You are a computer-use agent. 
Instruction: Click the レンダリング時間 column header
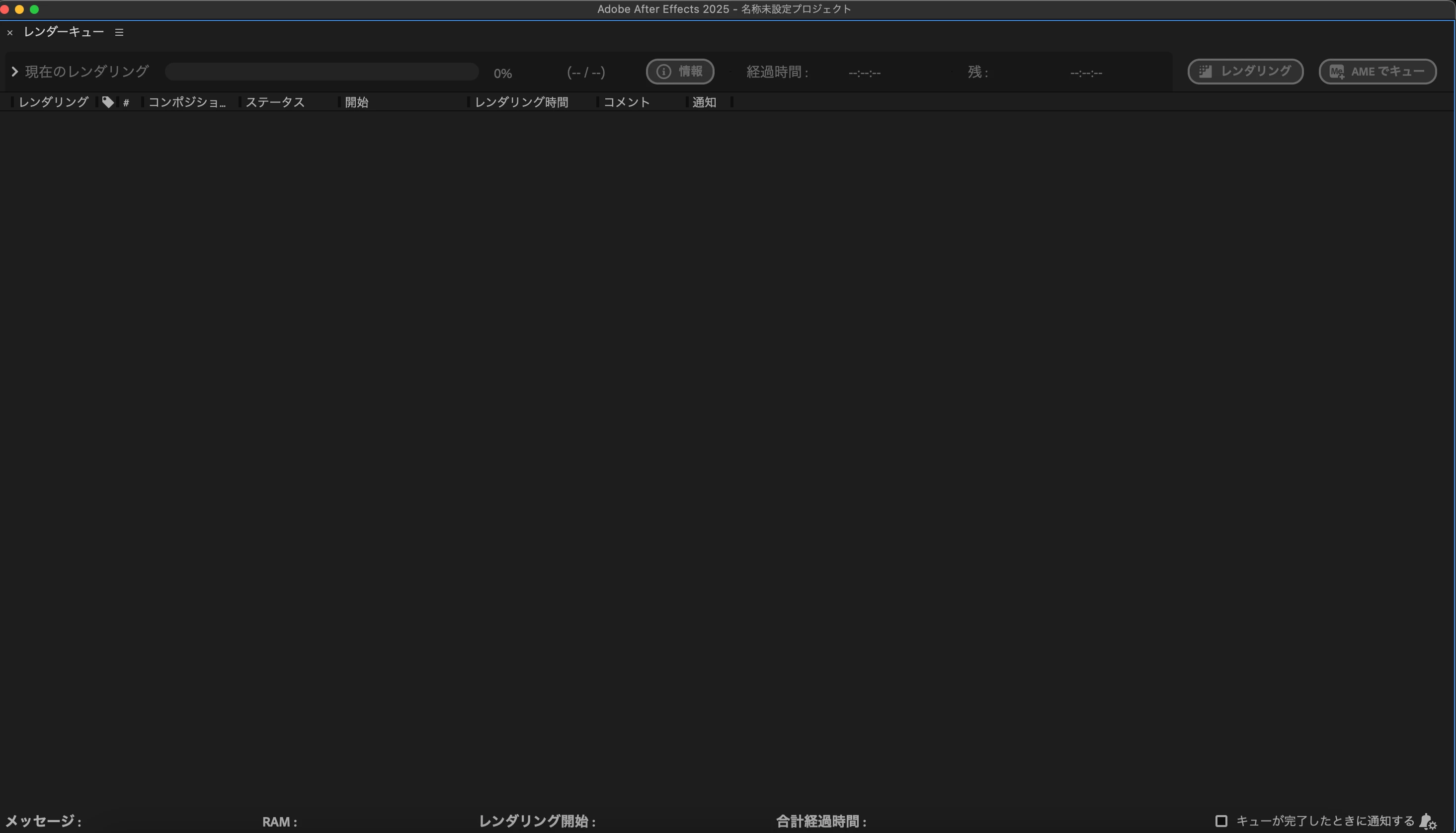[521, 102]
